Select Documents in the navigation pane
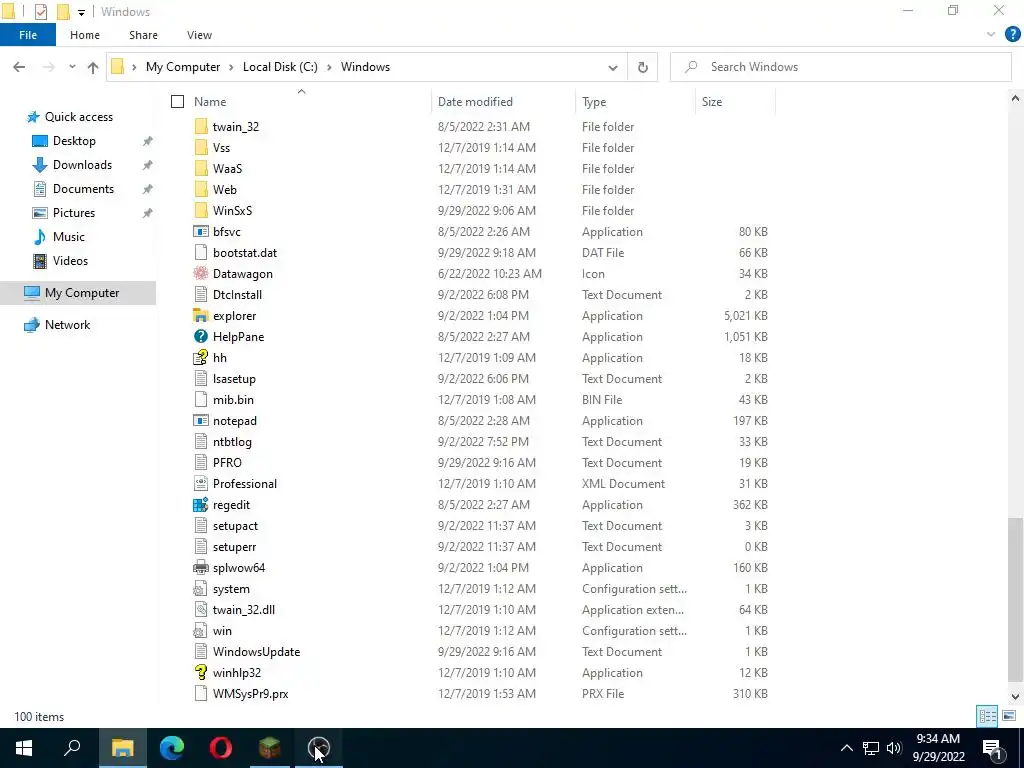 [83, 189]
